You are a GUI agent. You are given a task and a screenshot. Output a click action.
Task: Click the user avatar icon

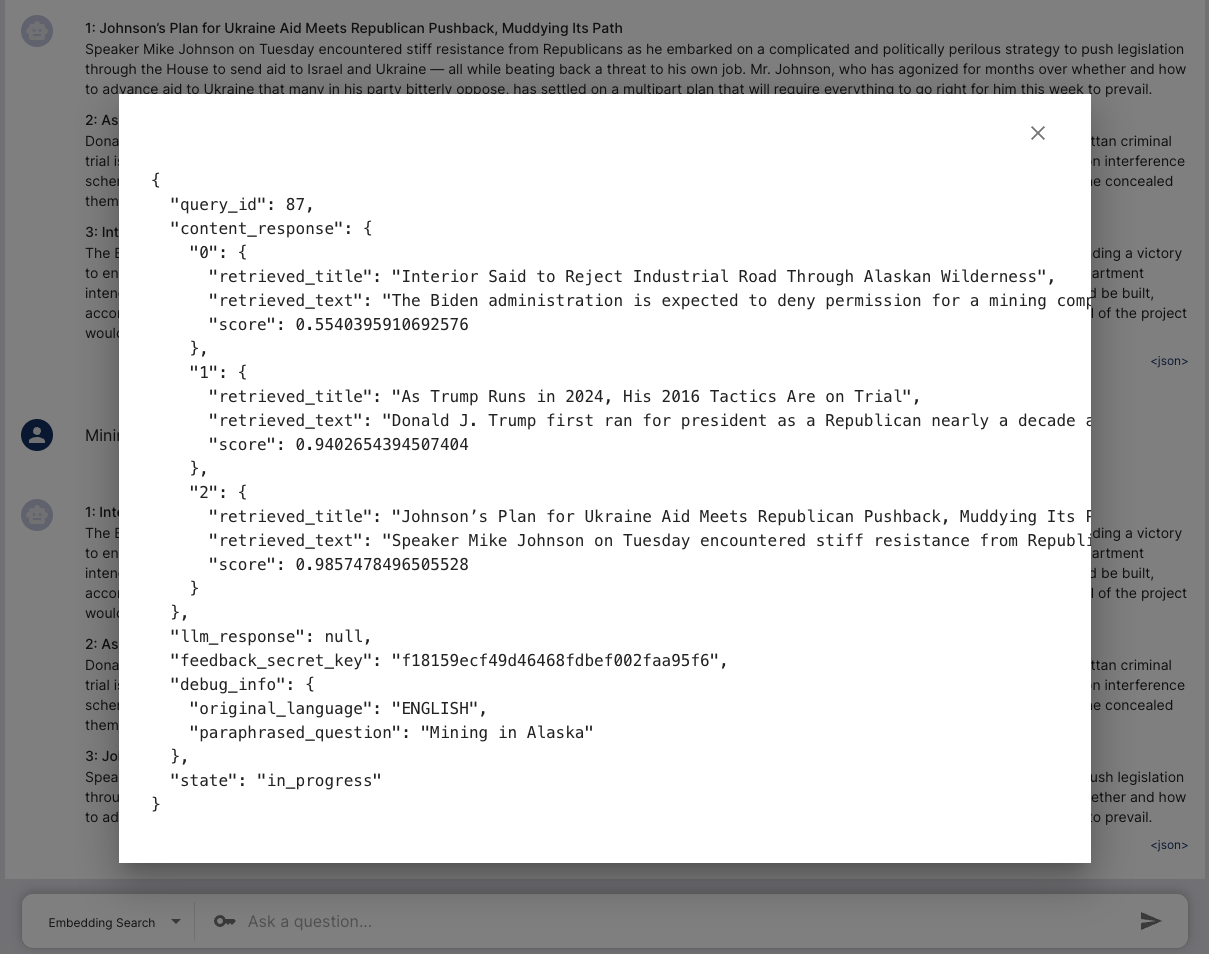[37, 435]
